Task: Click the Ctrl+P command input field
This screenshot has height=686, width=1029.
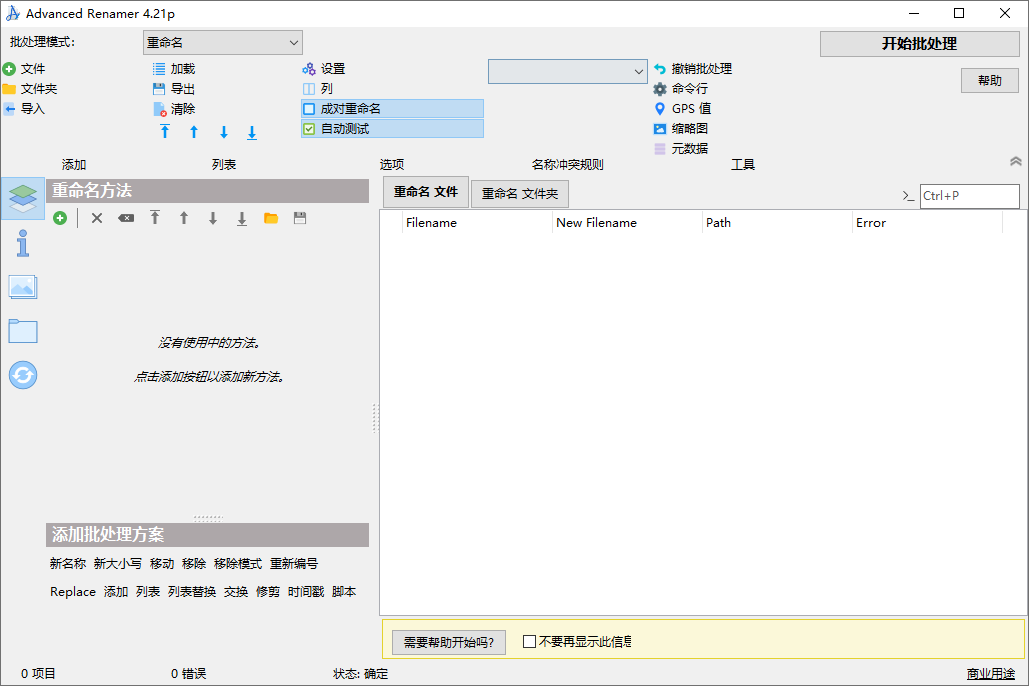Action: pos(969,196)
